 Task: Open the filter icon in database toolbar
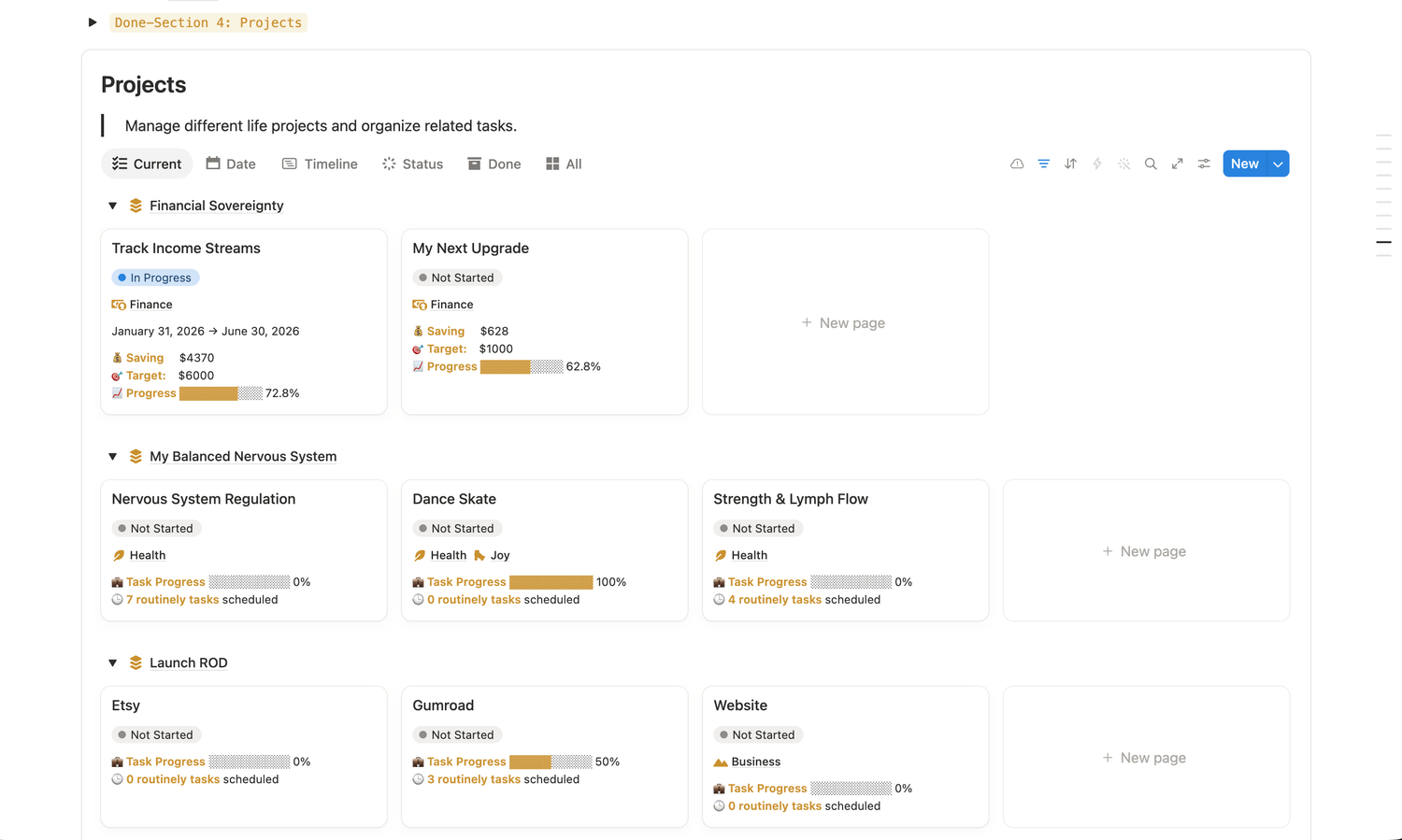coord(1043,164)
